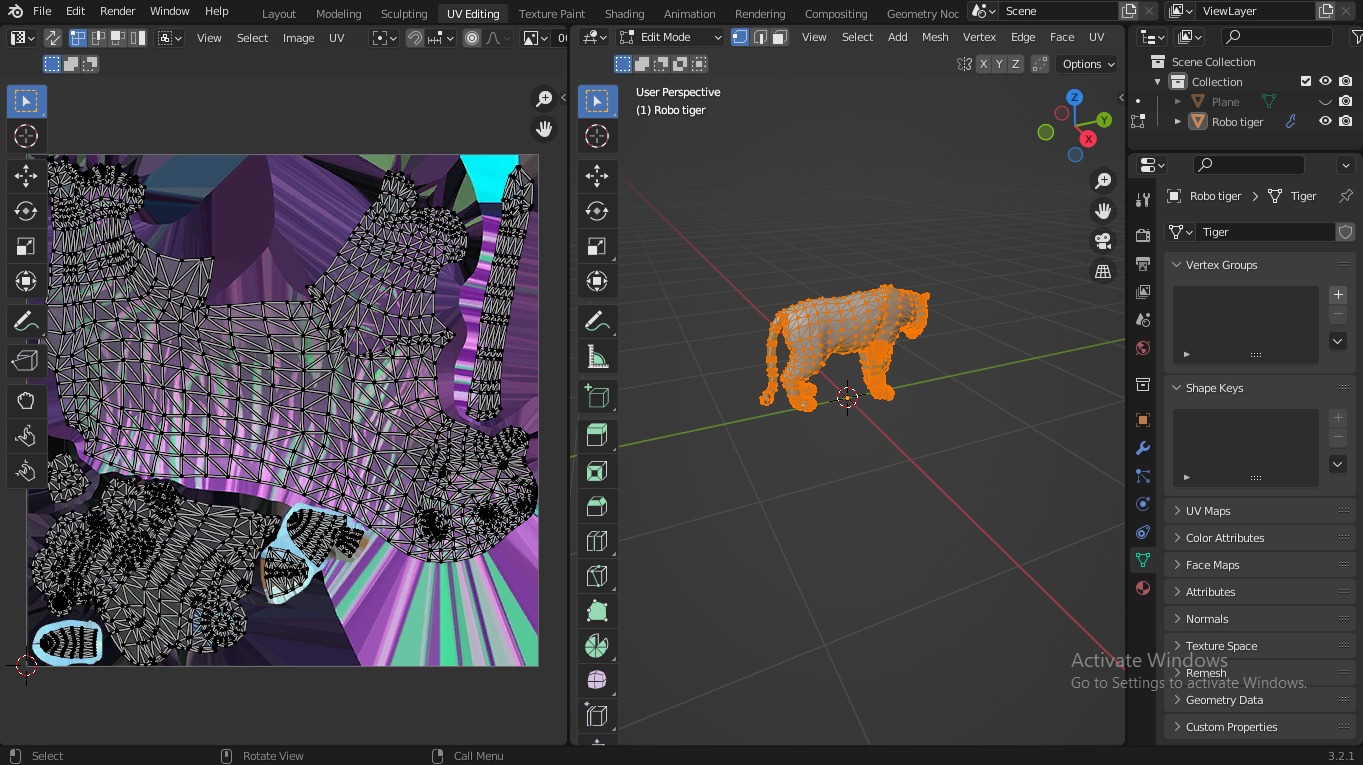Screen dimensions: 1363x765
Task: Activate the Rotate tool in UV editor
Action: tap(26, 211)
